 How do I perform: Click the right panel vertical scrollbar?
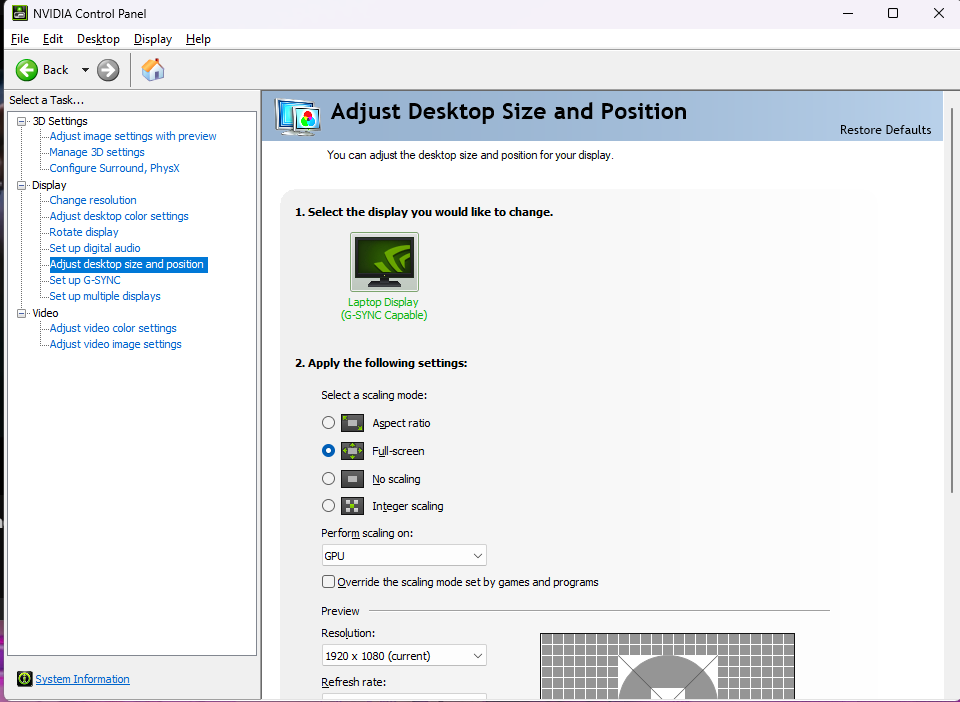coord(952,300)
